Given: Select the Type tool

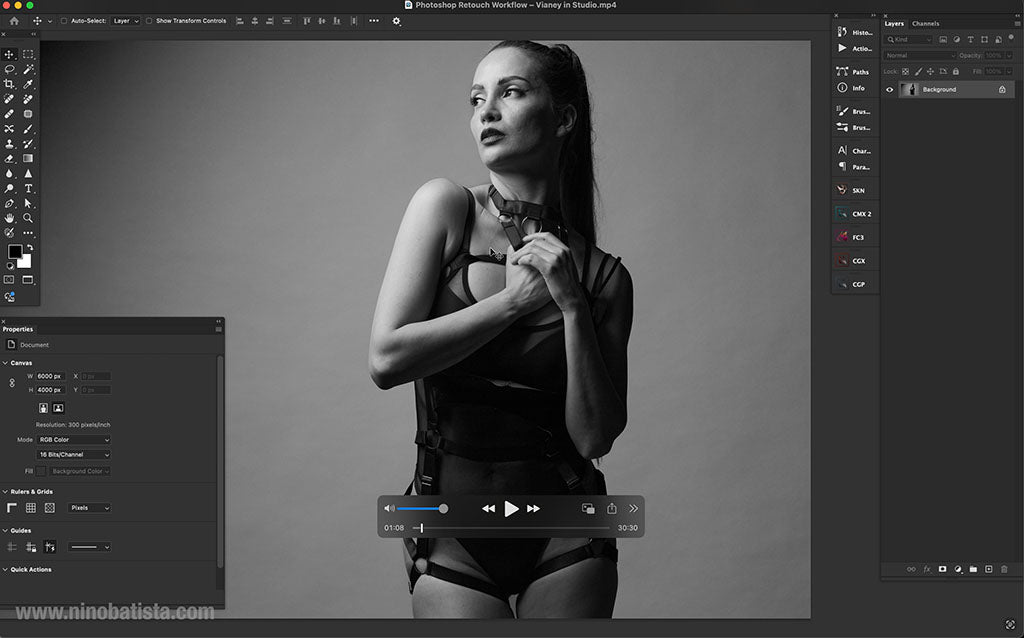Looking at the screenshot, I should coord(28,188).
